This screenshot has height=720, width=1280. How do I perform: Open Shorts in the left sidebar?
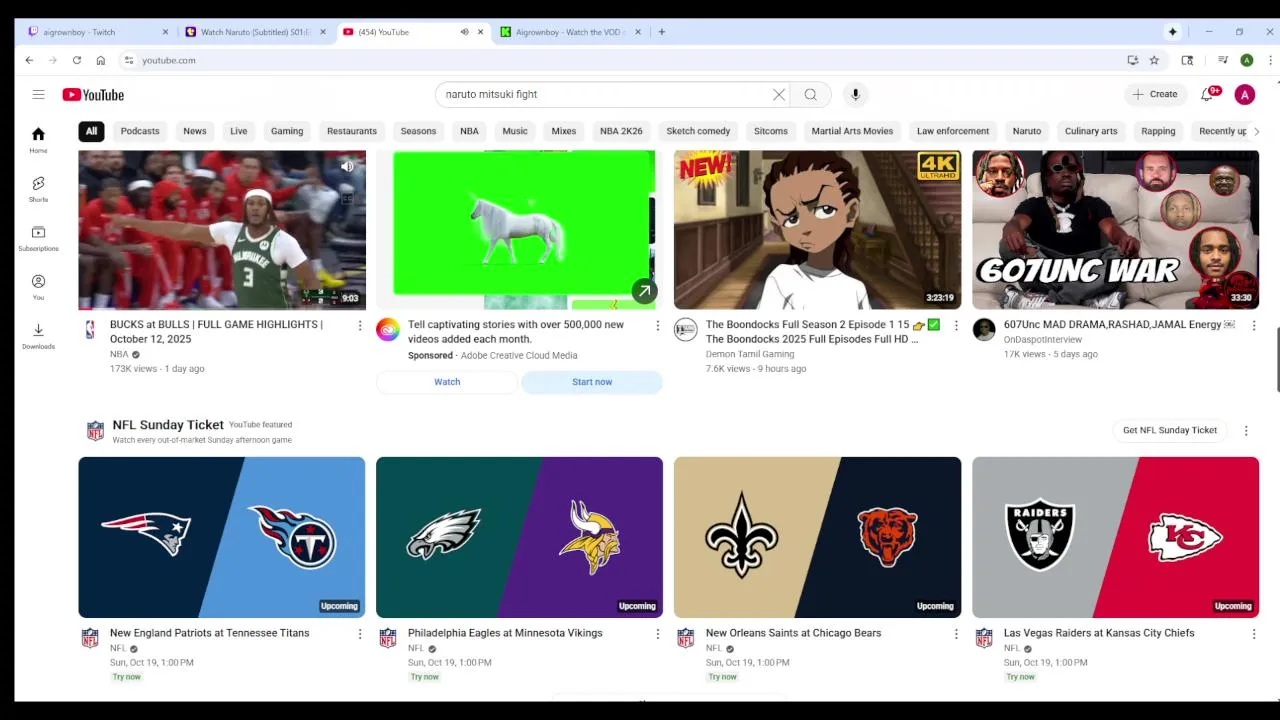click(38, 189)
